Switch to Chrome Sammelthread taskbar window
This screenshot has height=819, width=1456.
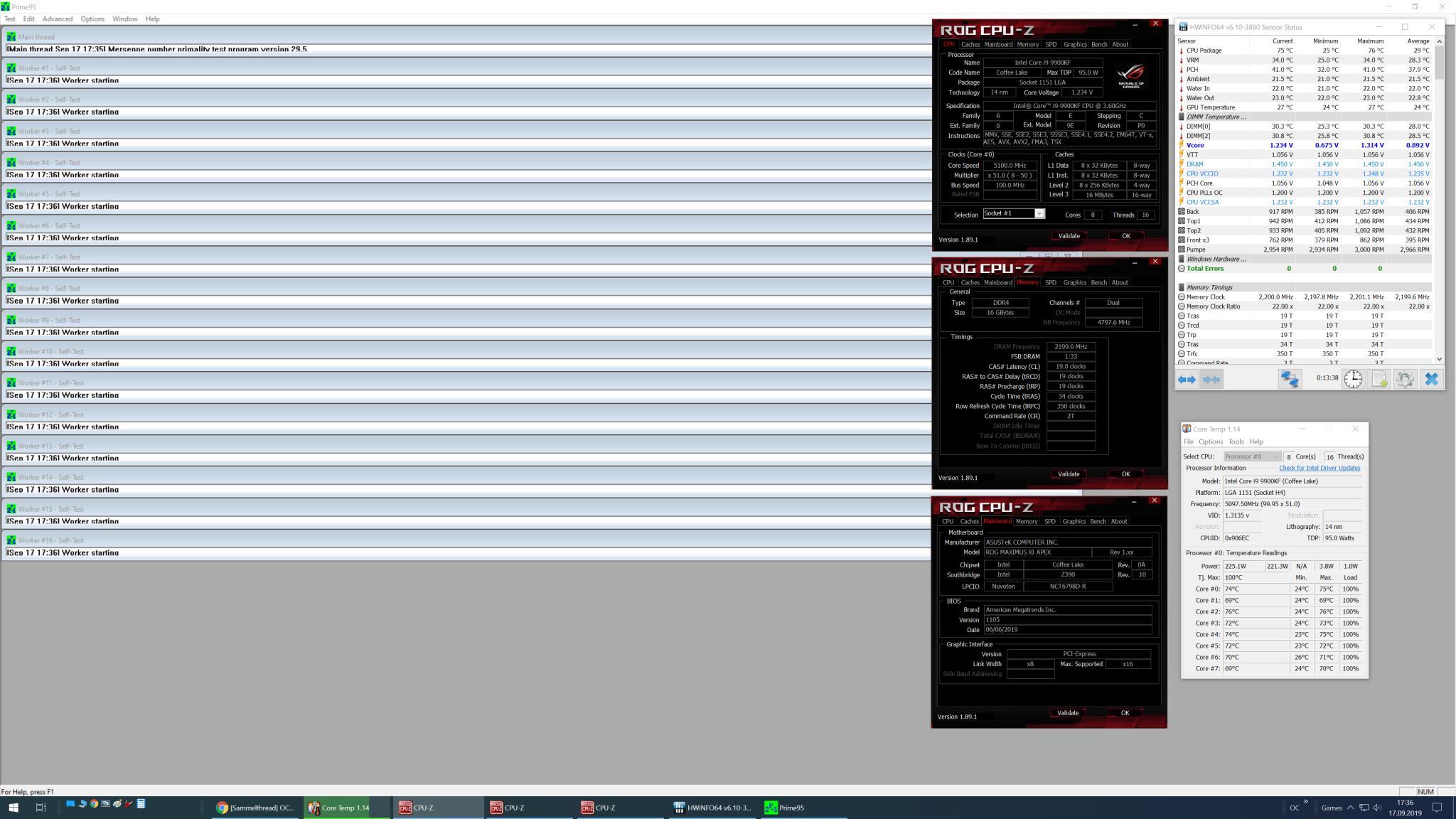tap(256, 808)
